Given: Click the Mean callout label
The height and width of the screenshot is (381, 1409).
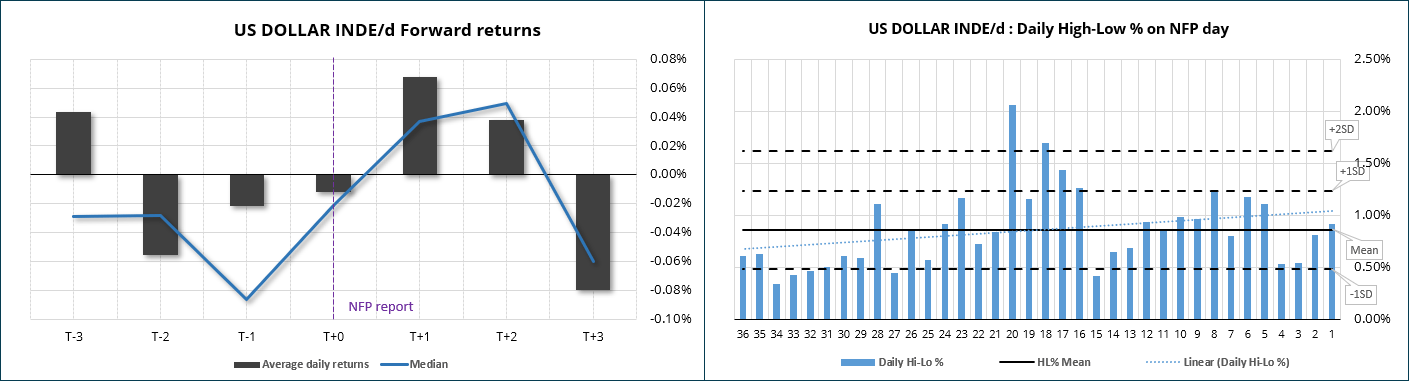Looking at the screenshot, I should [1365, 249].
